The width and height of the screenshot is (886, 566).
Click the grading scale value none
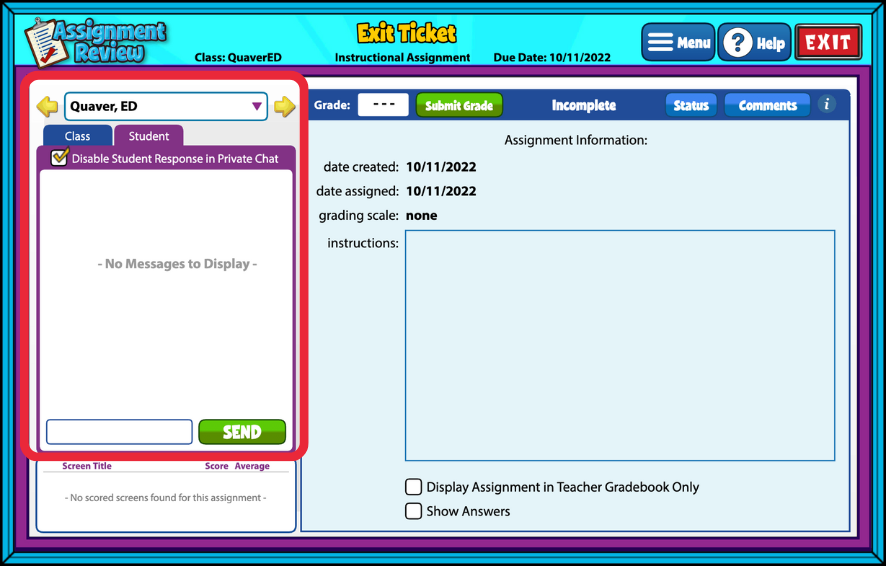coord(422,215)
